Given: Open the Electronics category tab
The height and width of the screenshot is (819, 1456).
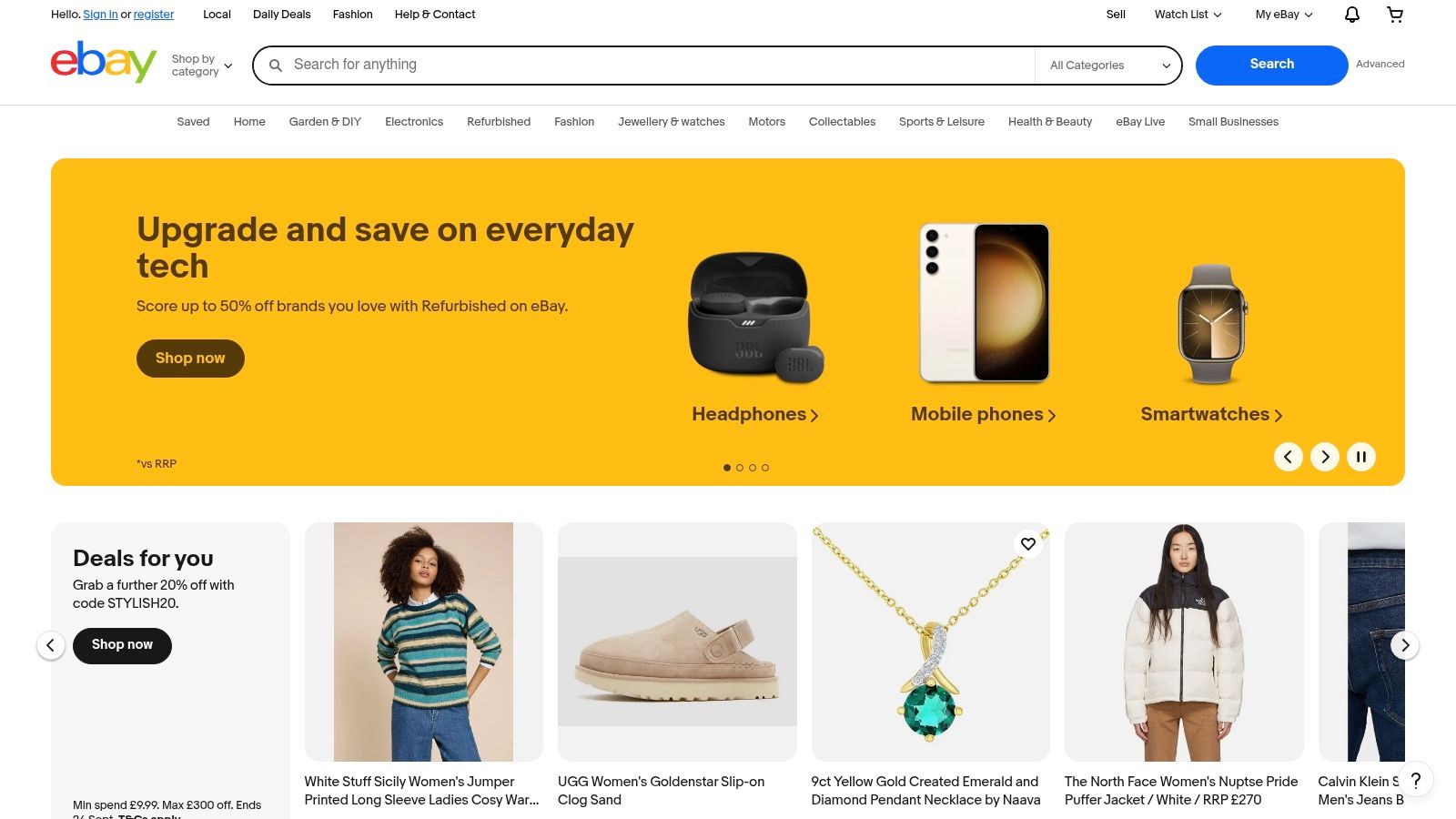Looking at the screenshot, I should [414, 122].
